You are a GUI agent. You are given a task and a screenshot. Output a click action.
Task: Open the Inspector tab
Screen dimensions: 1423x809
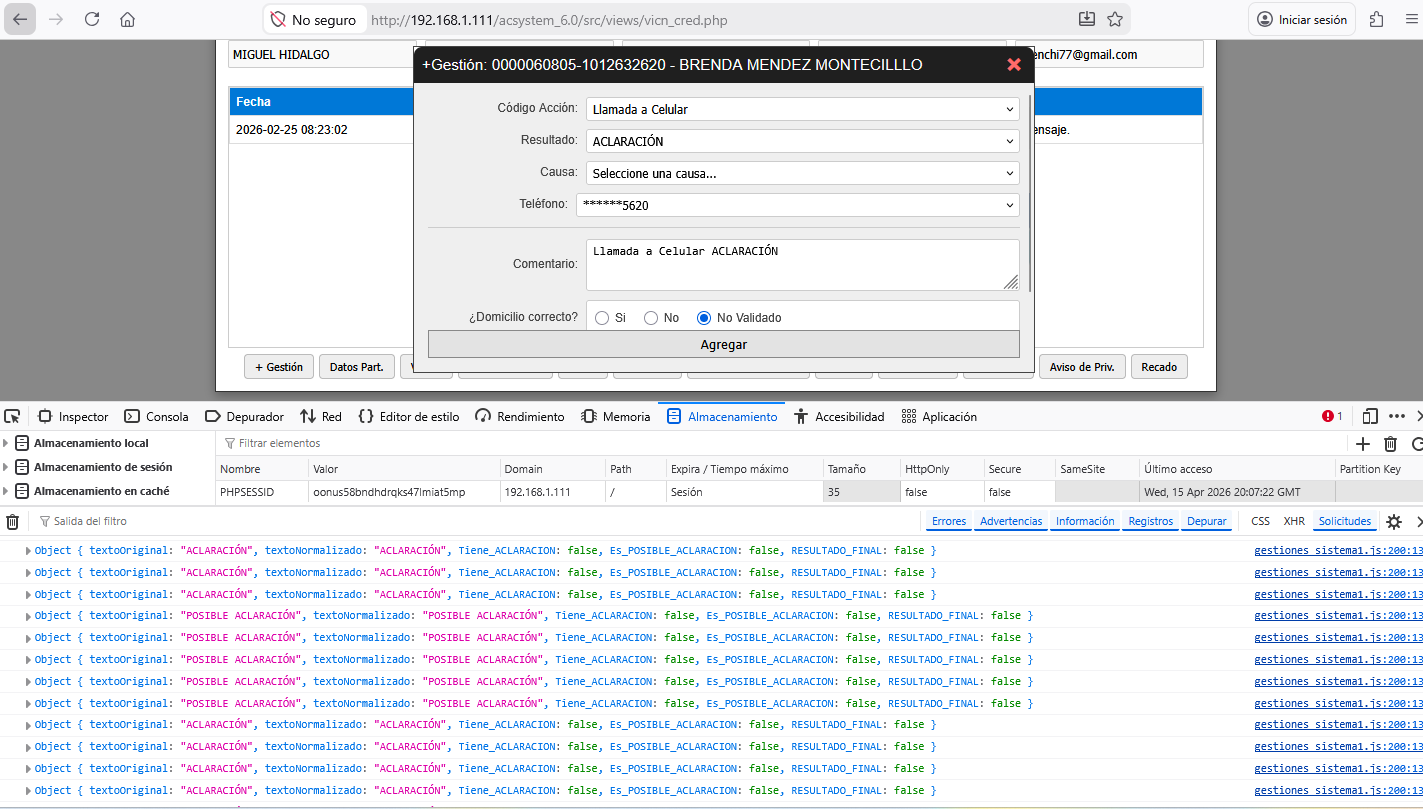73,416
